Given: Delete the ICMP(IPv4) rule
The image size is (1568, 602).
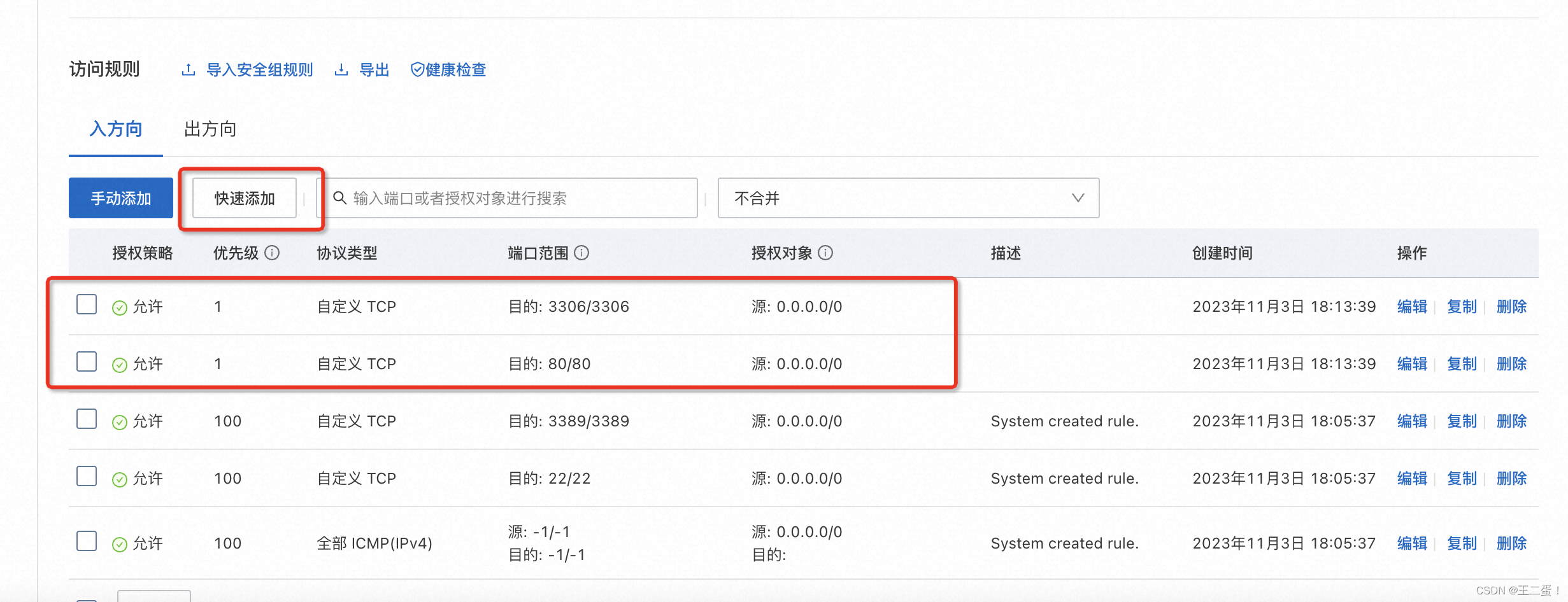Looking at the screenshot, I should 1511,543.
